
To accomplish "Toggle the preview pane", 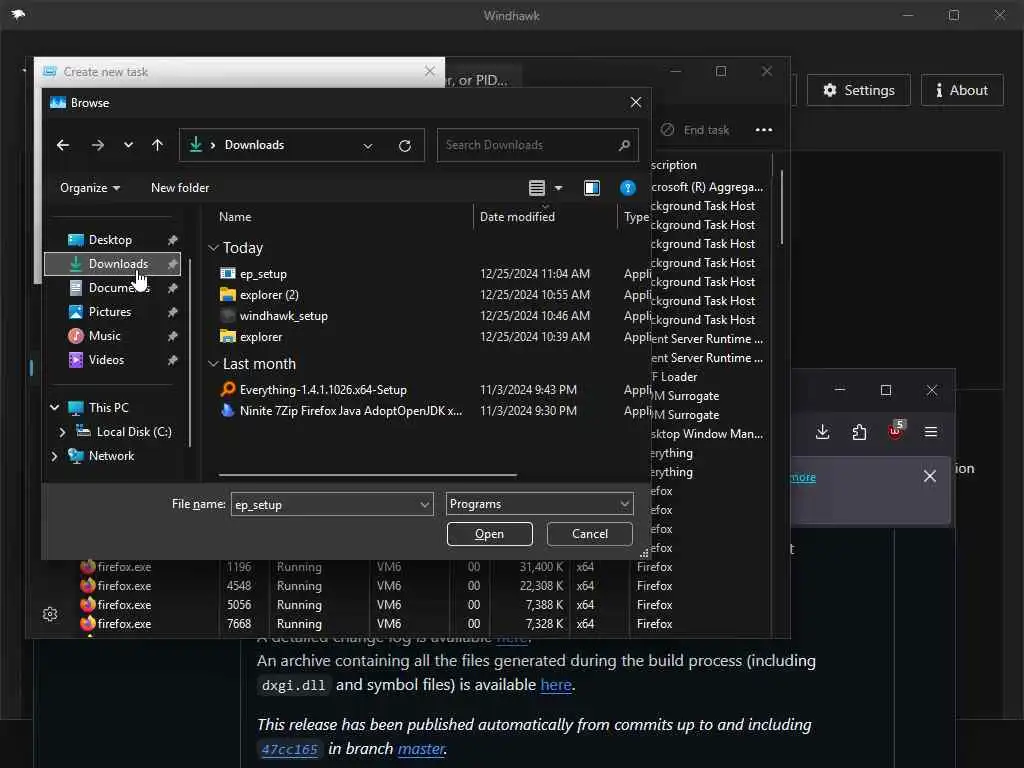I will [592, 188].
